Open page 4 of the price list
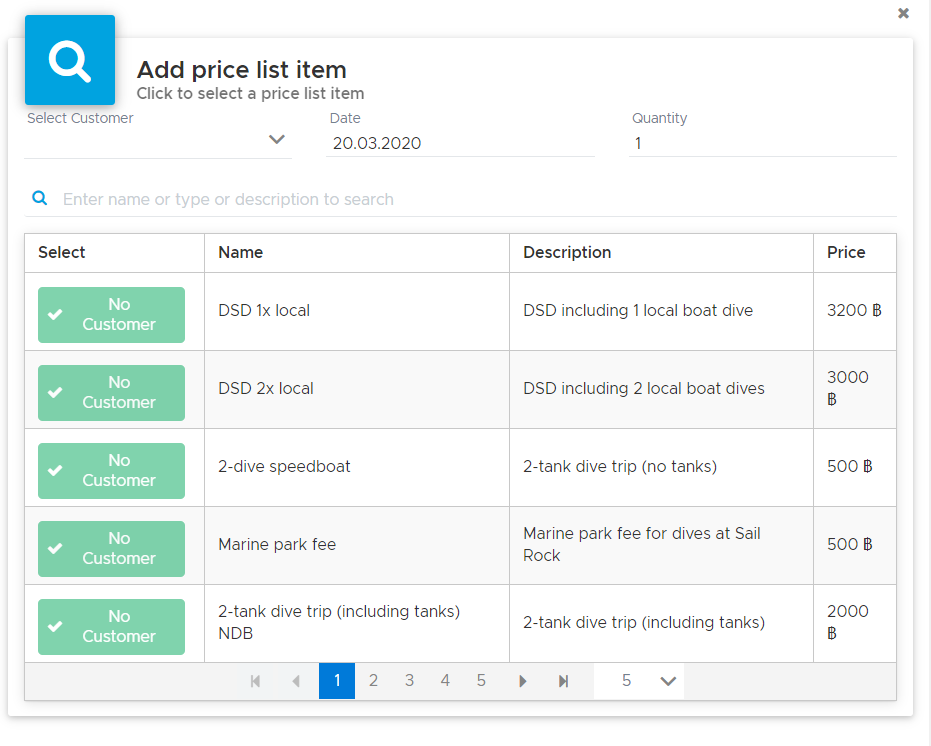This screenshot has height=746, width=931. coord(445,681)
